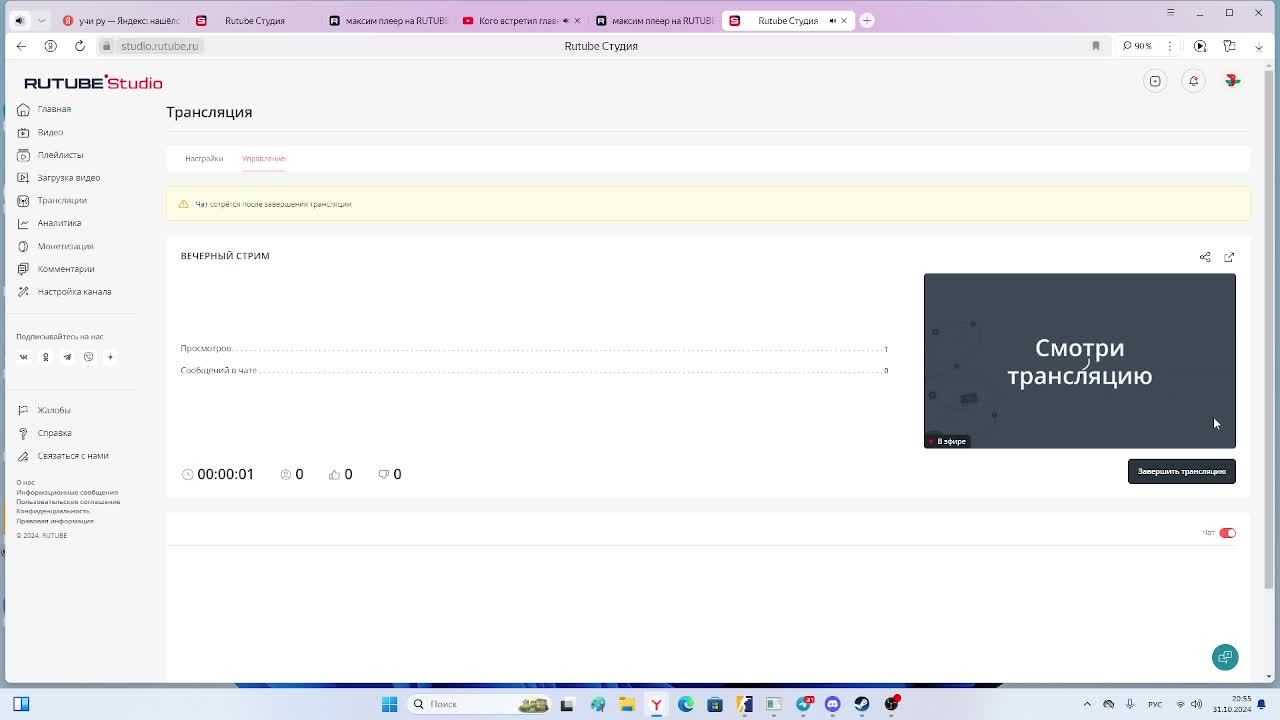
Task: Click the ВЕЧЕРНИЙ СТРИМ title
Action: click(x=225, y=256)
